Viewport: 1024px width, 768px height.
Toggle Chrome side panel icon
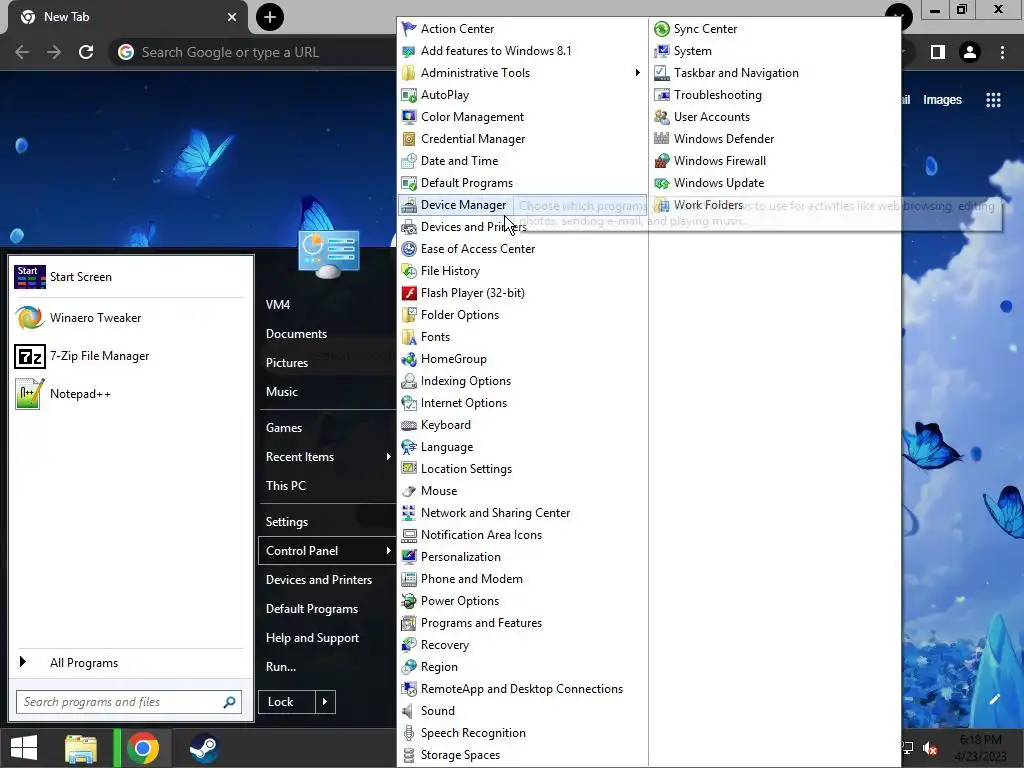938,52
